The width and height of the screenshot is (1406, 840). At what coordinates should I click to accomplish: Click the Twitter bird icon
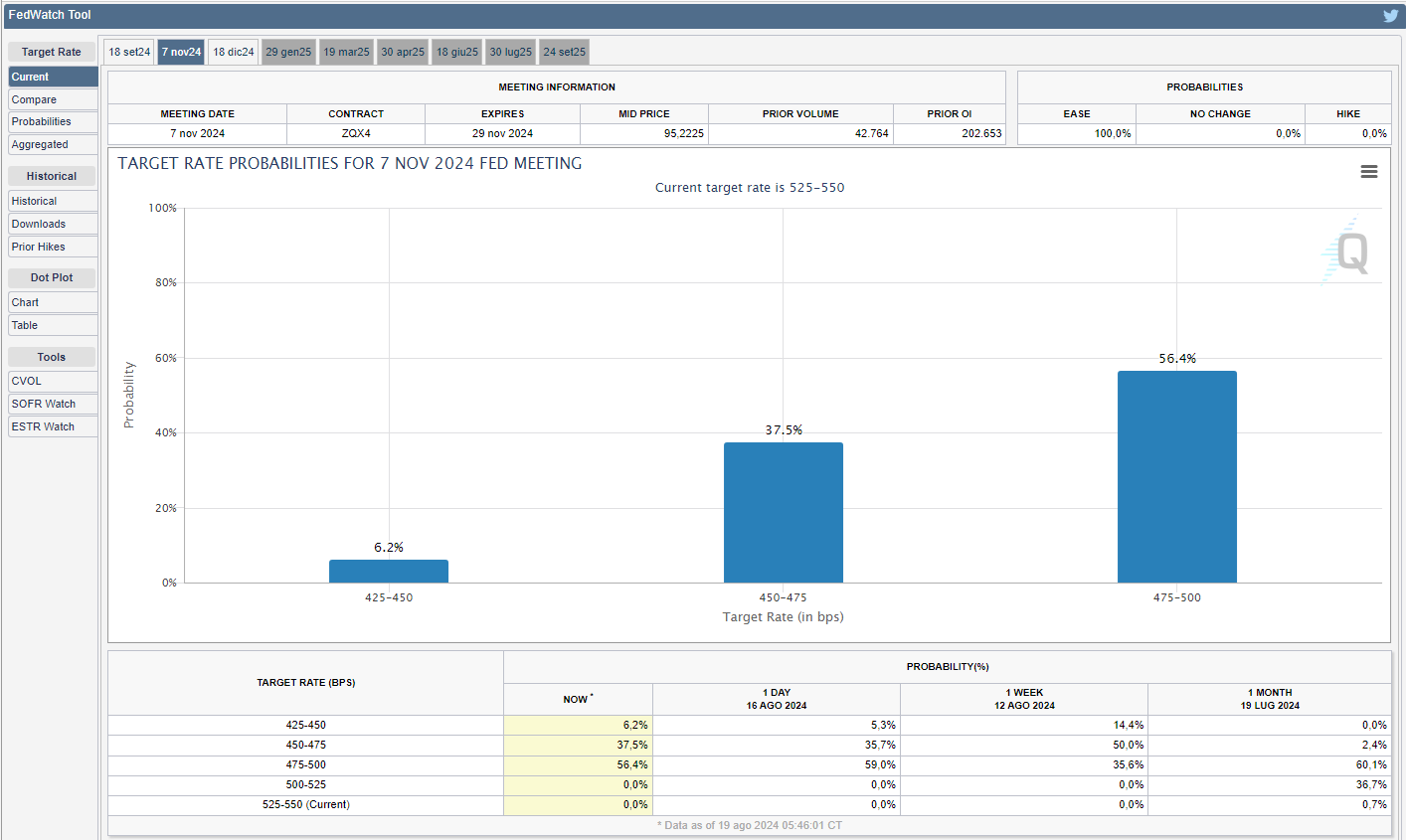click(1390, 15)
